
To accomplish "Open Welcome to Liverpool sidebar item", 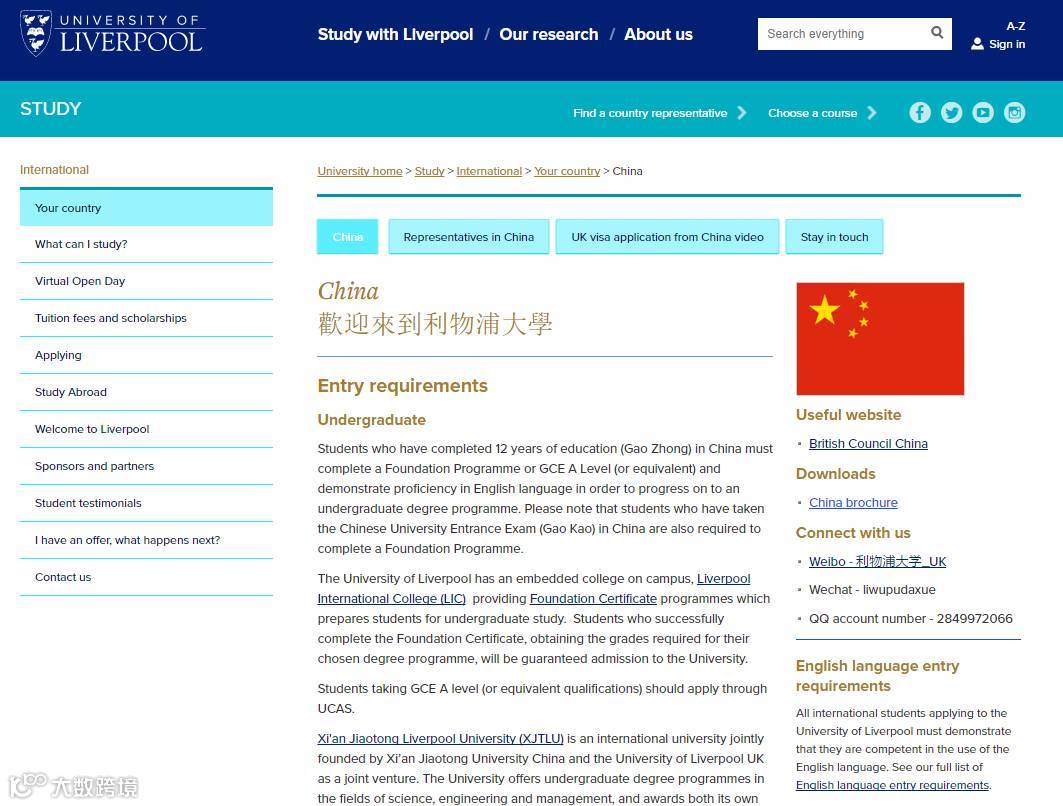I will (x=146, y=428).
